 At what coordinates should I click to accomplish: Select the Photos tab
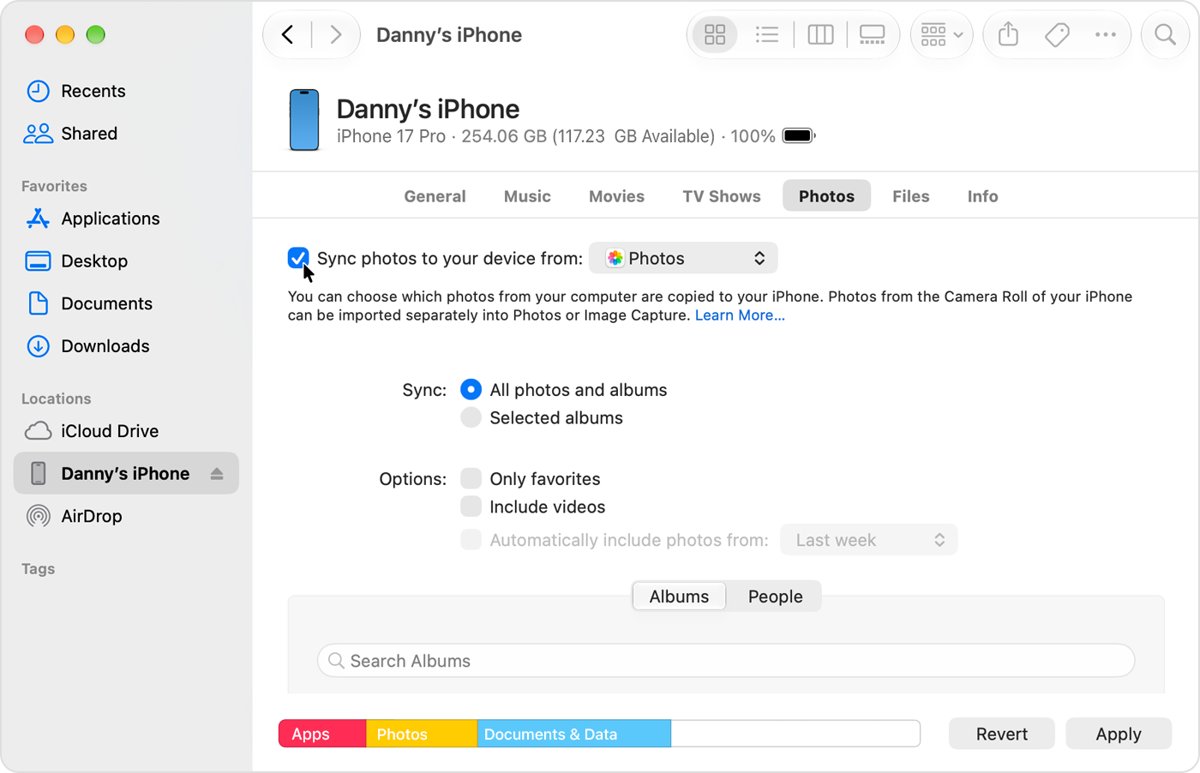click(x=827, y=196)
